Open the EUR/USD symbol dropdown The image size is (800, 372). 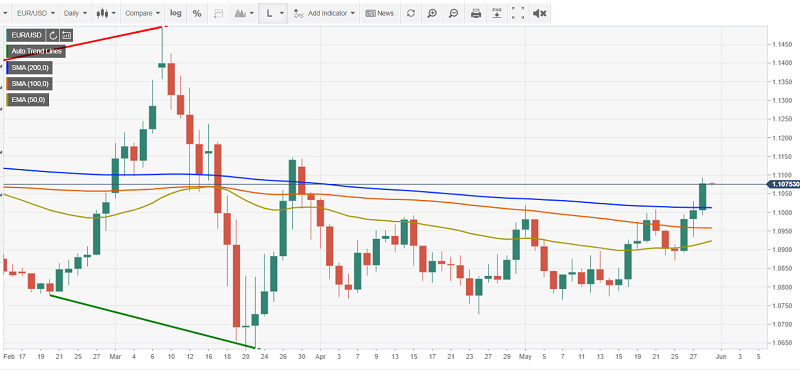pos(36,13)
